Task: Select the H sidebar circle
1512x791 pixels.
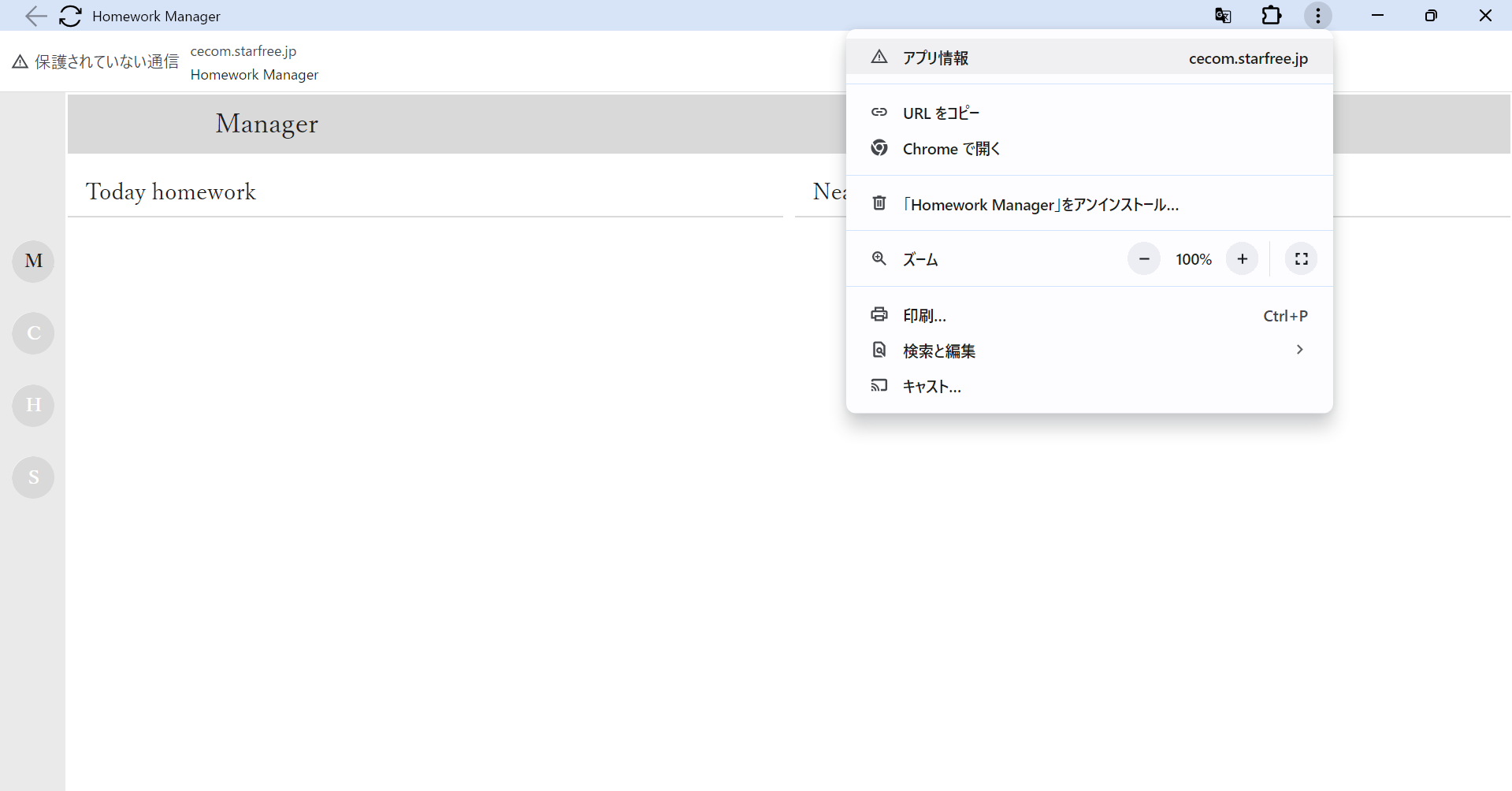Action: pos(33,405)
